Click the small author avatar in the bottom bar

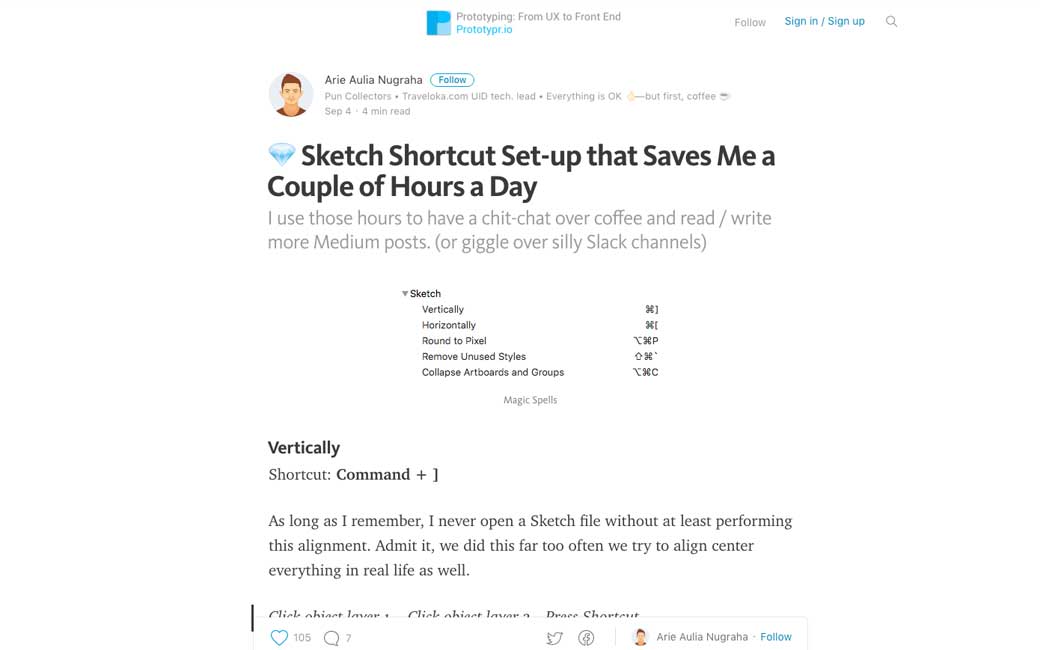(641, 637)
